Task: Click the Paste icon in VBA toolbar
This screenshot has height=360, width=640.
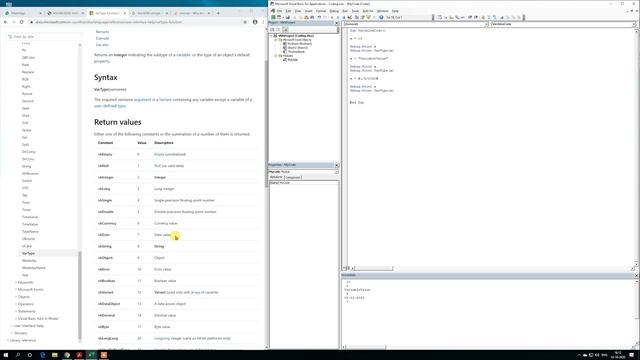Action: click(306, 18)
